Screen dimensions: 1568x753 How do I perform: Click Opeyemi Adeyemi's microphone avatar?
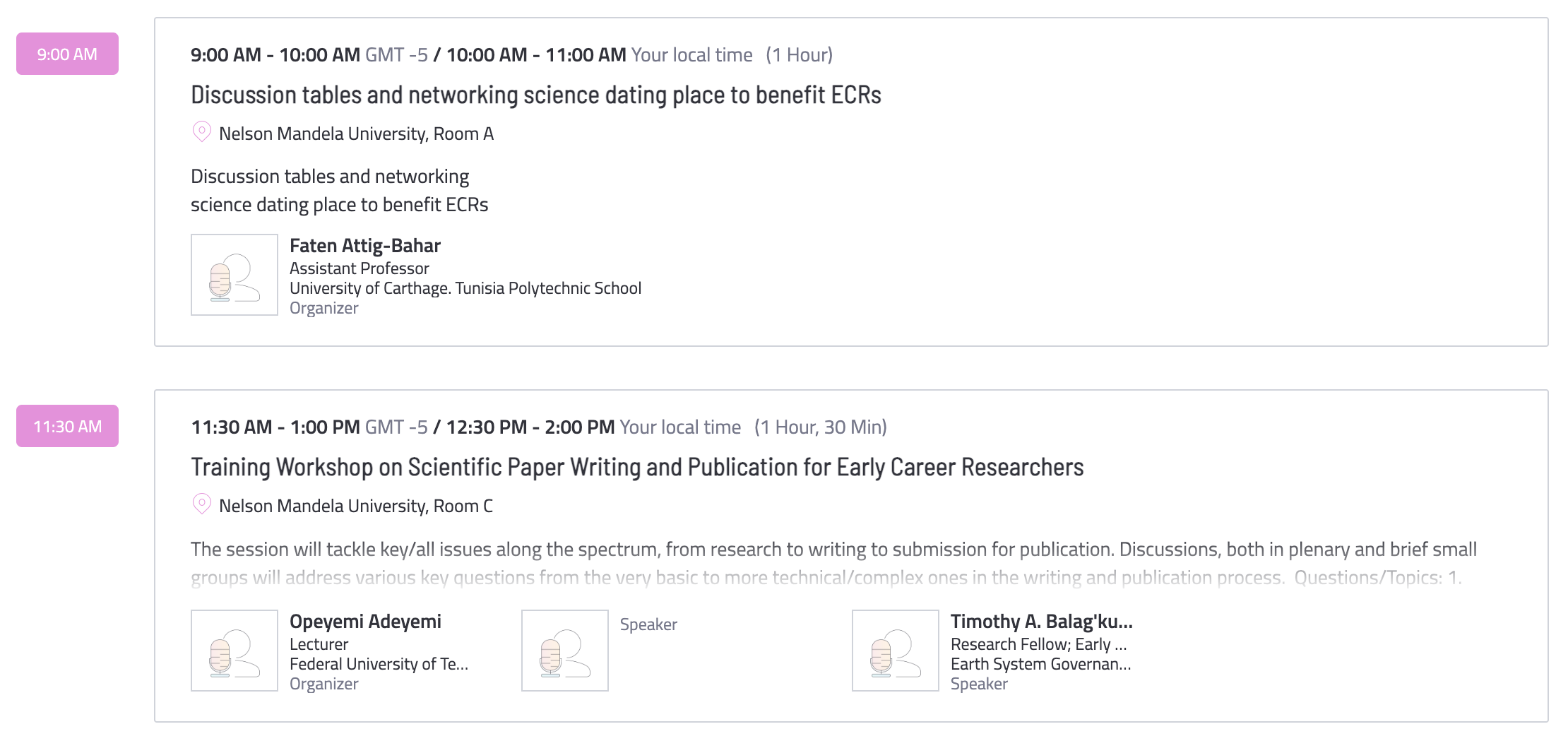click(x=234, y=651)
